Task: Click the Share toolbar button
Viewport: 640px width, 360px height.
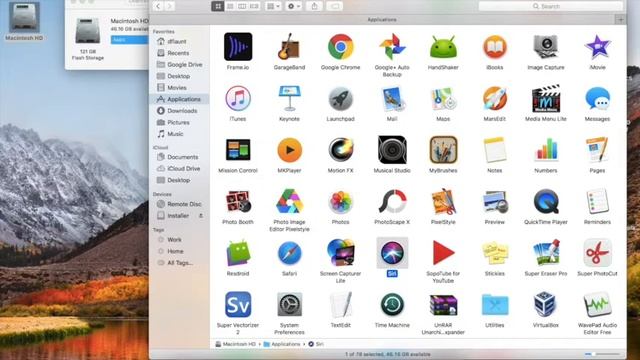Action: 314,6
